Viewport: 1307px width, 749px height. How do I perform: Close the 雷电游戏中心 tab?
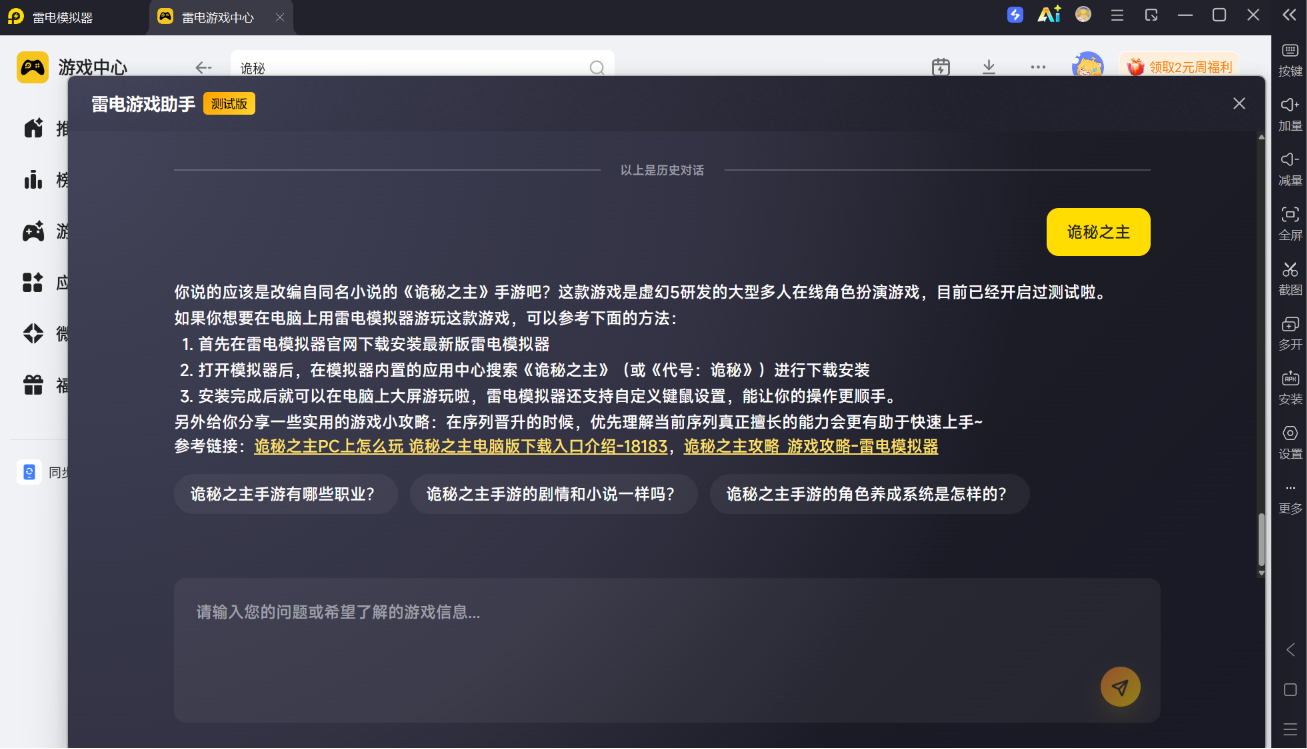[279, 18]
